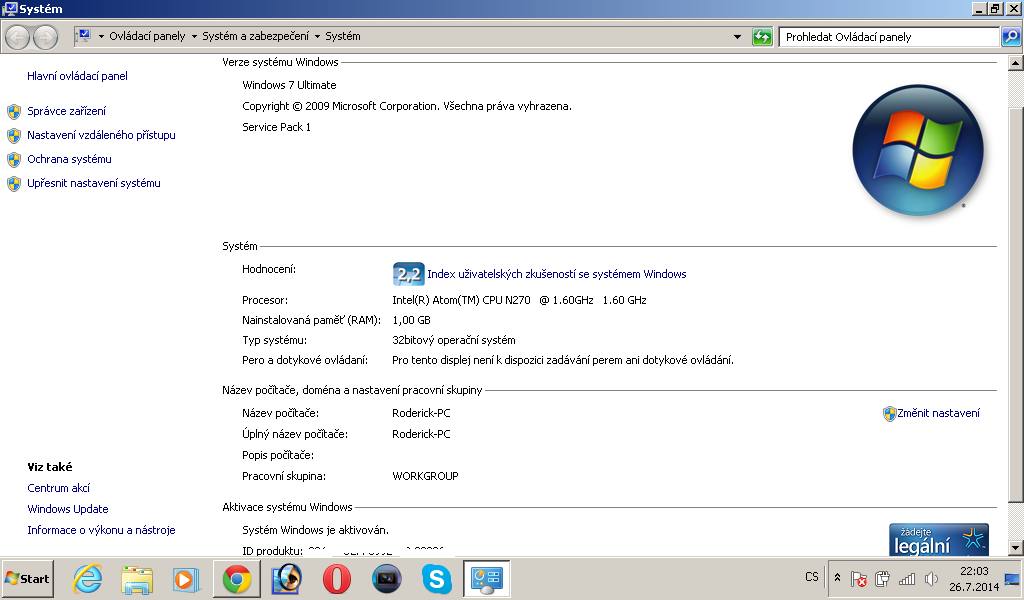The height and width of the screenshot is (600, 1024).
Task: Open Index uživatelských zkušeností link
Action: (556, 274)
